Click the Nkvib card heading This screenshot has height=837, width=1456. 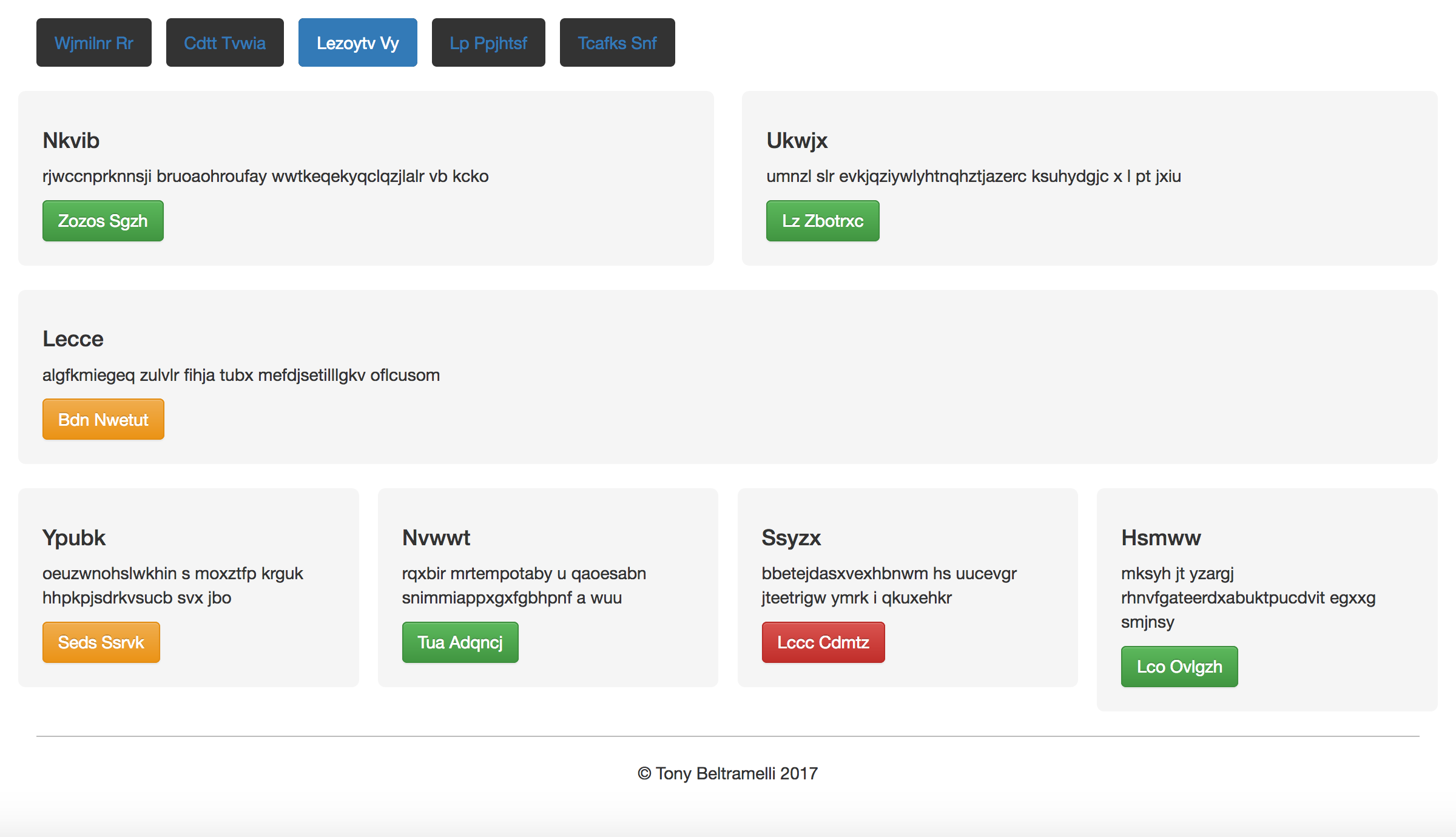(x=71, y=141)
